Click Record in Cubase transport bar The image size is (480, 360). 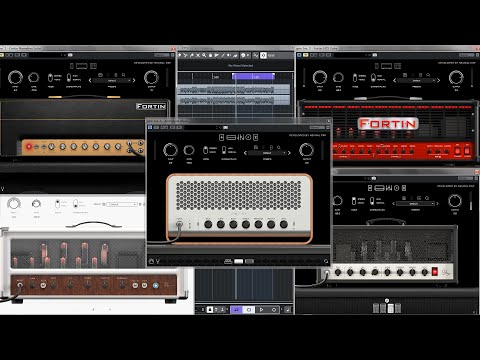(274, 310)
